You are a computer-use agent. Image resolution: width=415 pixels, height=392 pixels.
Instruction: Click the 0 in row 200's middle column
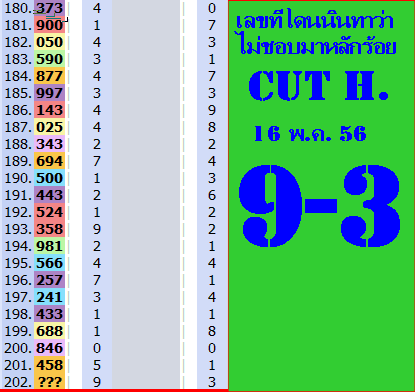coord(97,348)
